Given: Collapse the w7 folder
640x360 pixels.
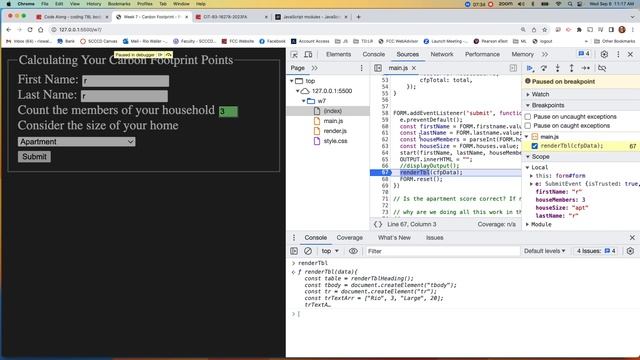Looking at the screenshot, I should (x=304, y=101).
